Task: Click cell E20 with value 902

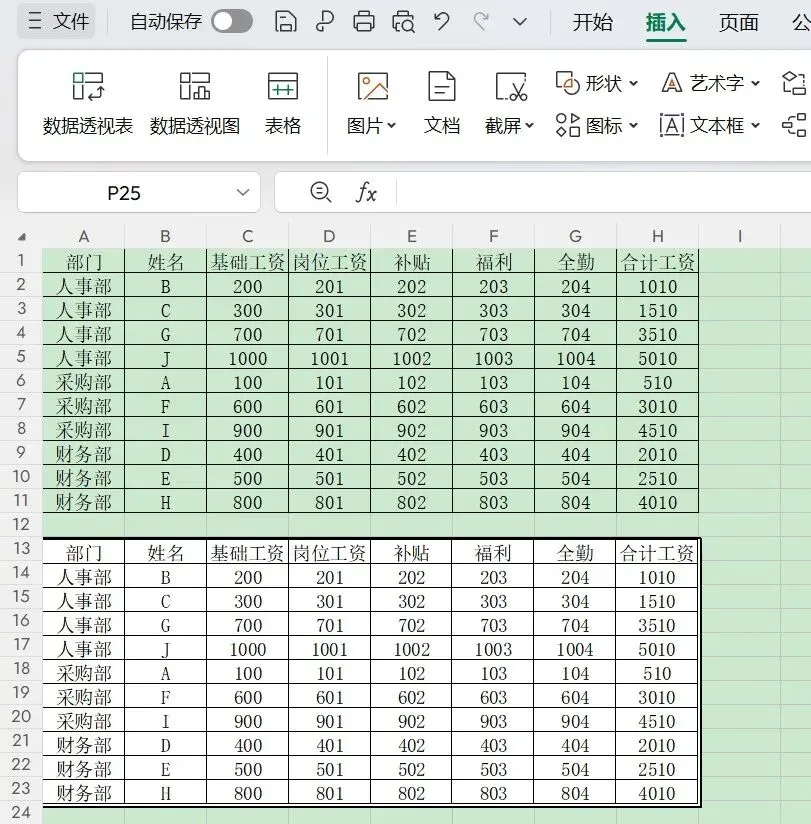Action: [x=411, y=720]
